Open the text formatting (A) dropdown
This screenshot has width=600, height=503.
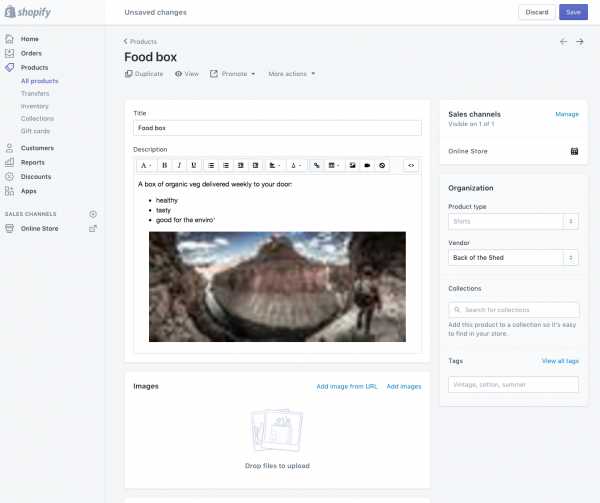tap(146, 165)
